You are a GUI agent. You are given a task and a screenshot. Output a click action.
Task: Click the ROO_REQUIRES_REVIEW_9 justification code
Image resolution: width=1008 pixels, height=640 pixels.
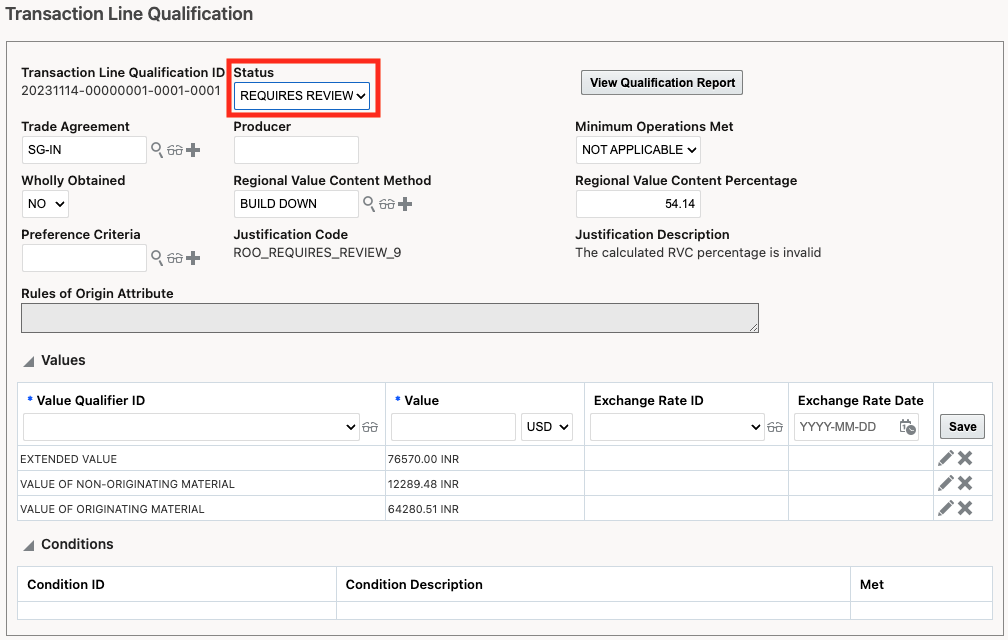click(317, 253)
